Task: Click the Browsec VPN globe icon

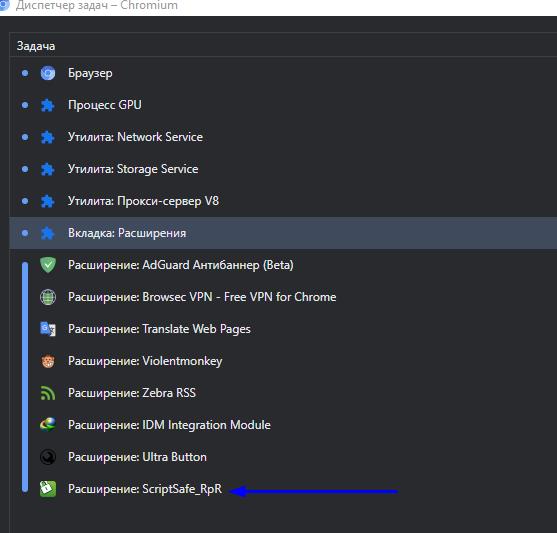Action: [x=48, y=297]
